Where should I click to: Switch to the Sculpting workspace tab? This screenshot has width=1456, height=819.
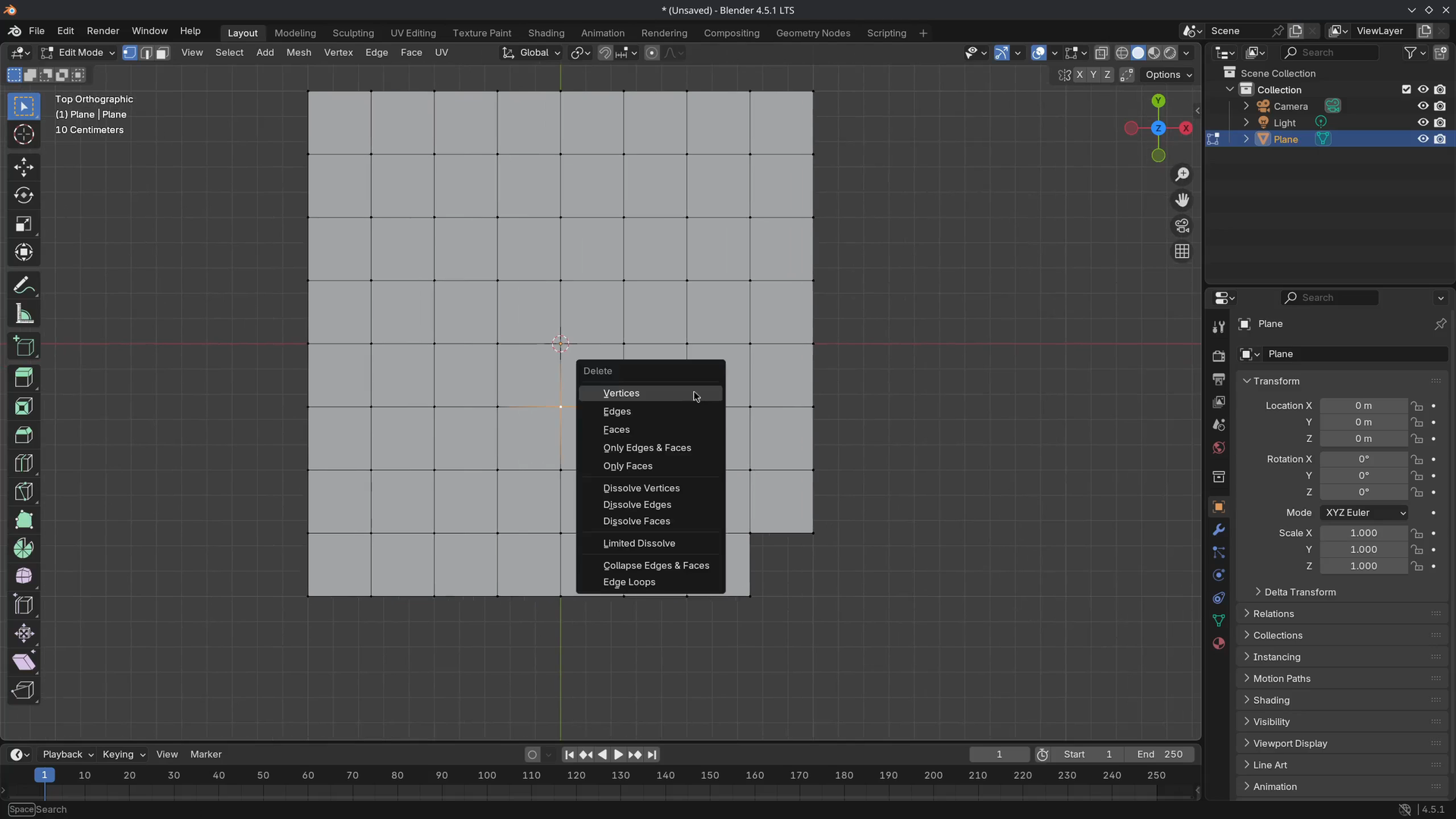(353, 33)
